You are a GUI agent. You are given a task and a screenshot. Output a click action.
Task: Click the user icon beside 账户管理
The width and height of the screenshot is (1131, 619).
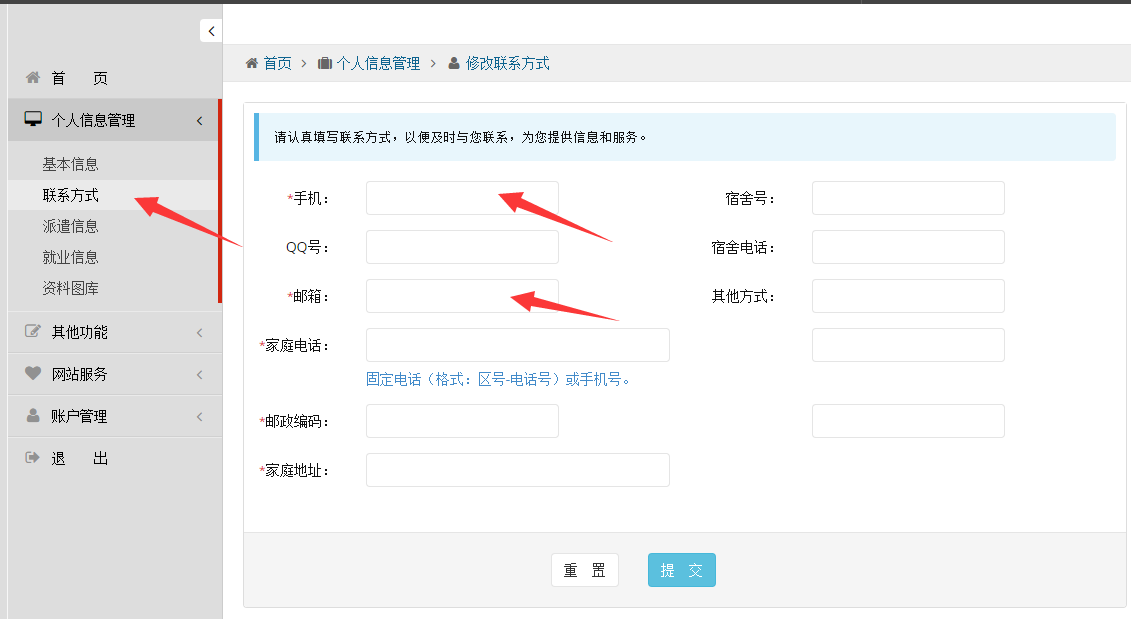pyautogui.click(x=33, y=416)
